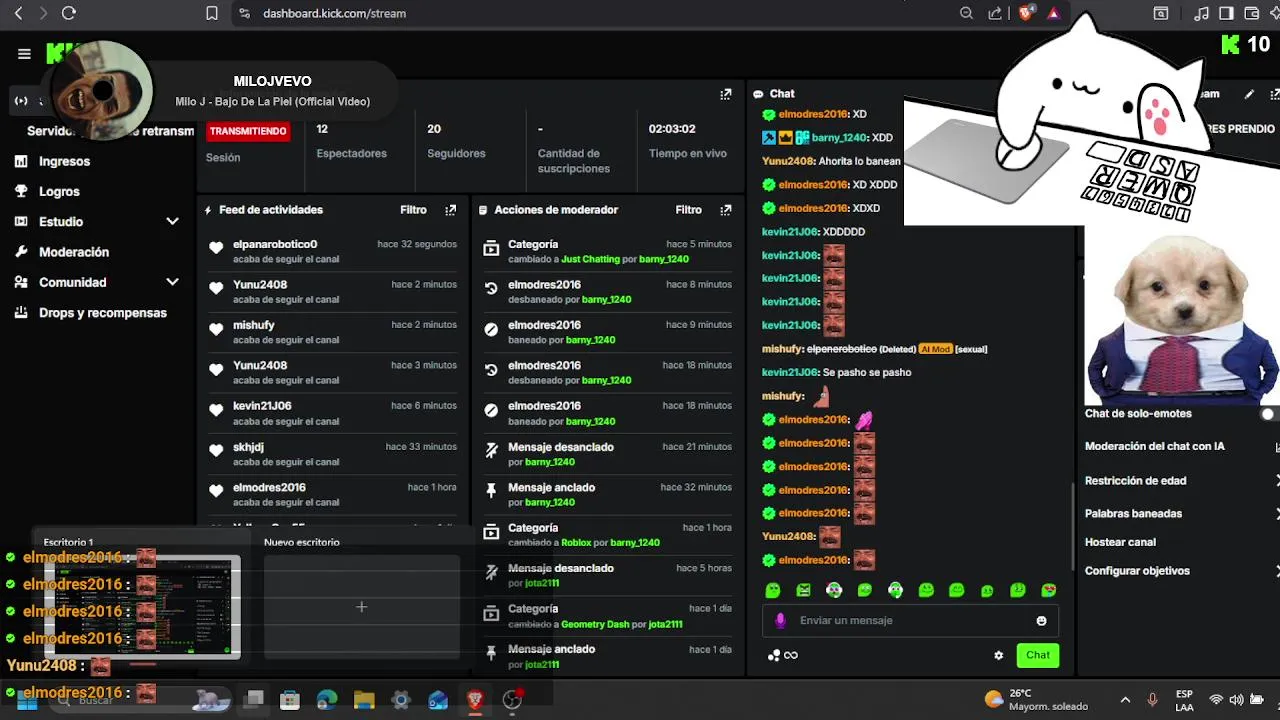Pop out the Acciones de moderador panel
1280x720 pixels.
[726, 210]
